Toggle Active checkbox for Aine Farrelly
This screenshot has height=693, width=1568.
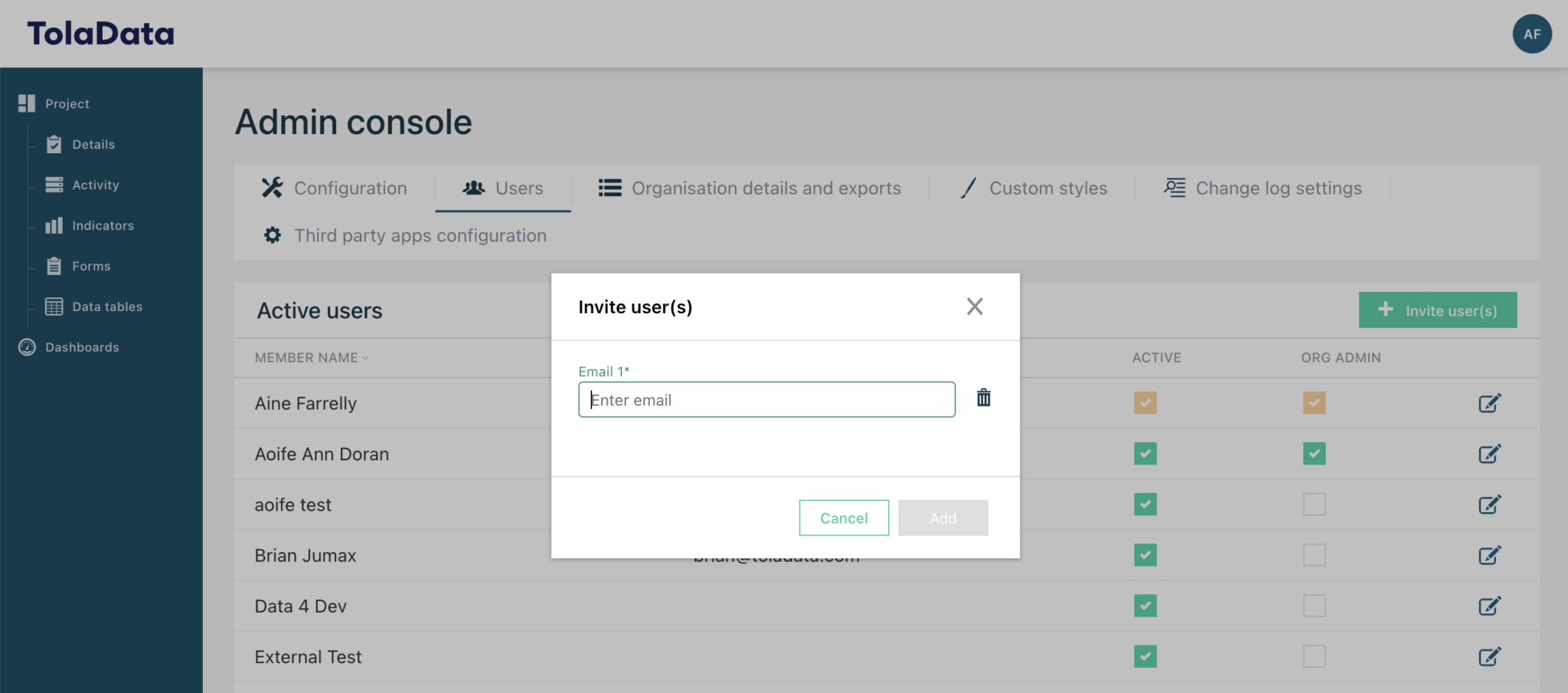(x=1145, y=403)
